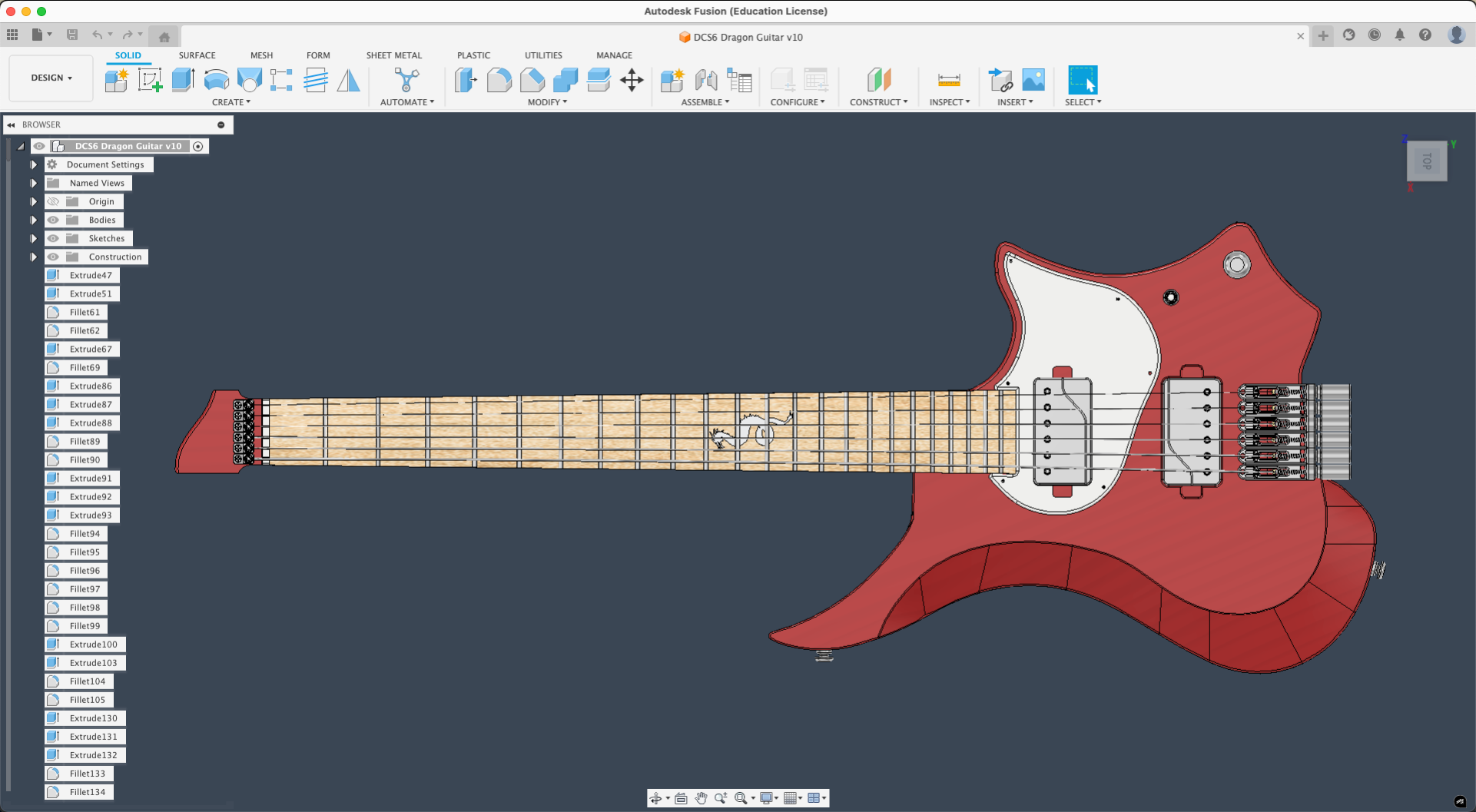Open the Measure tool under Inspect
The height and width of the screenshot is (812, 1476).
tap(949, 80)
